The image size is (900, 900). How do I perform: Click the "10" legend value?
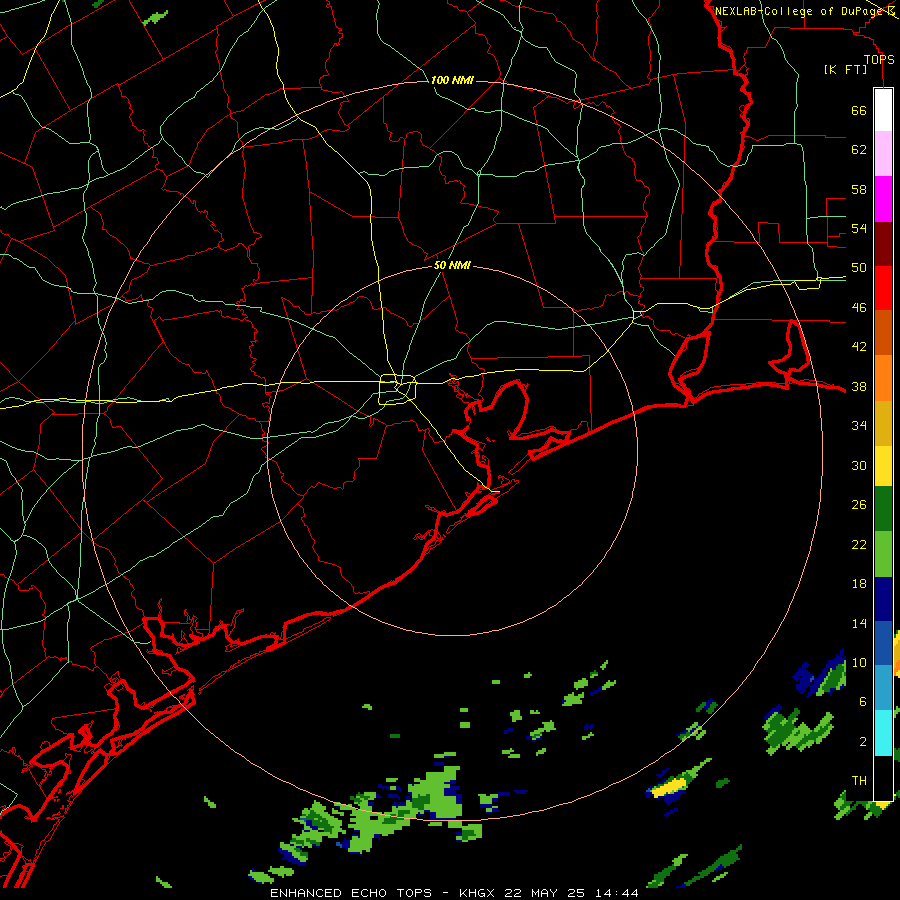859,663
